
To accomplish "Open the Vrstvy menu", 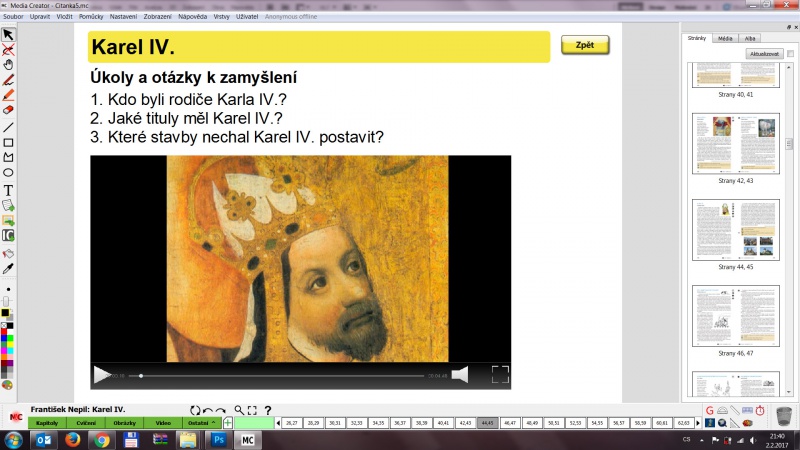I will coord(221,17).
